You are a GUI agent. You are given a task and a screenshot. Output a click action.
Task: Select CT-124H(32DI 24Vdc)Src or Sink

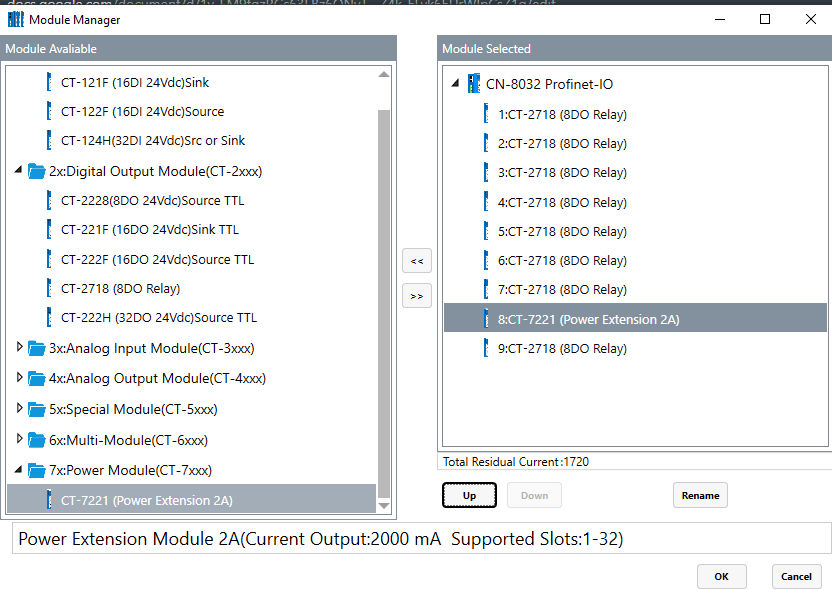click(x=153, y=141)
